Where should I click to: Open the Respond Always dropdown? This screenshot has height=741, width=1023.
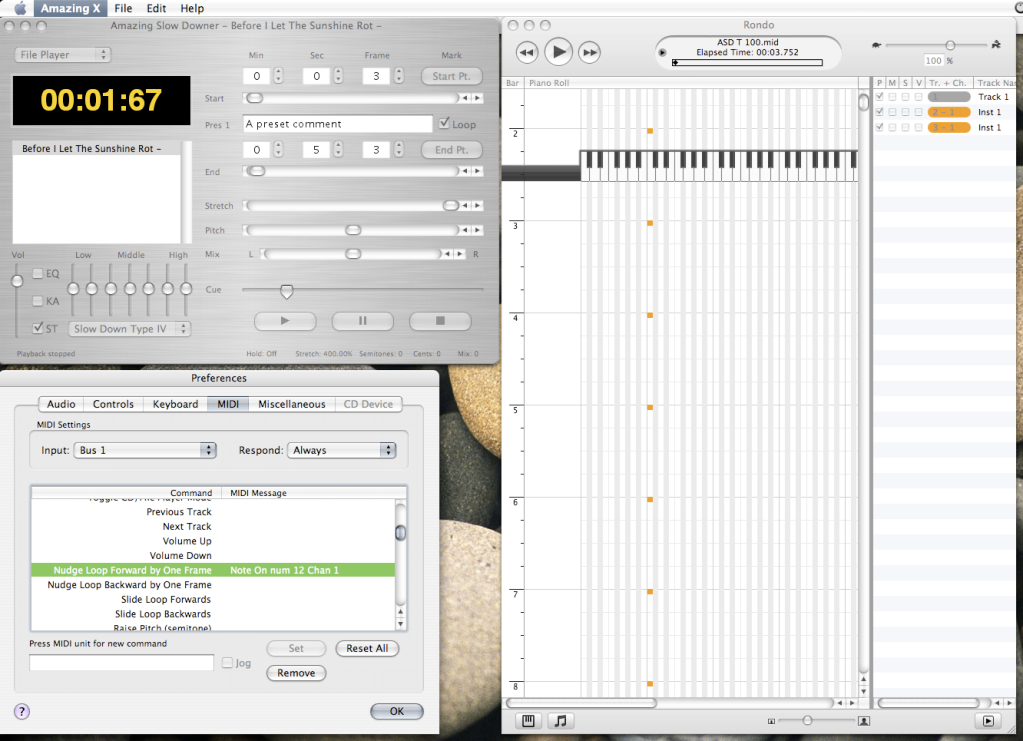[342, 450]
